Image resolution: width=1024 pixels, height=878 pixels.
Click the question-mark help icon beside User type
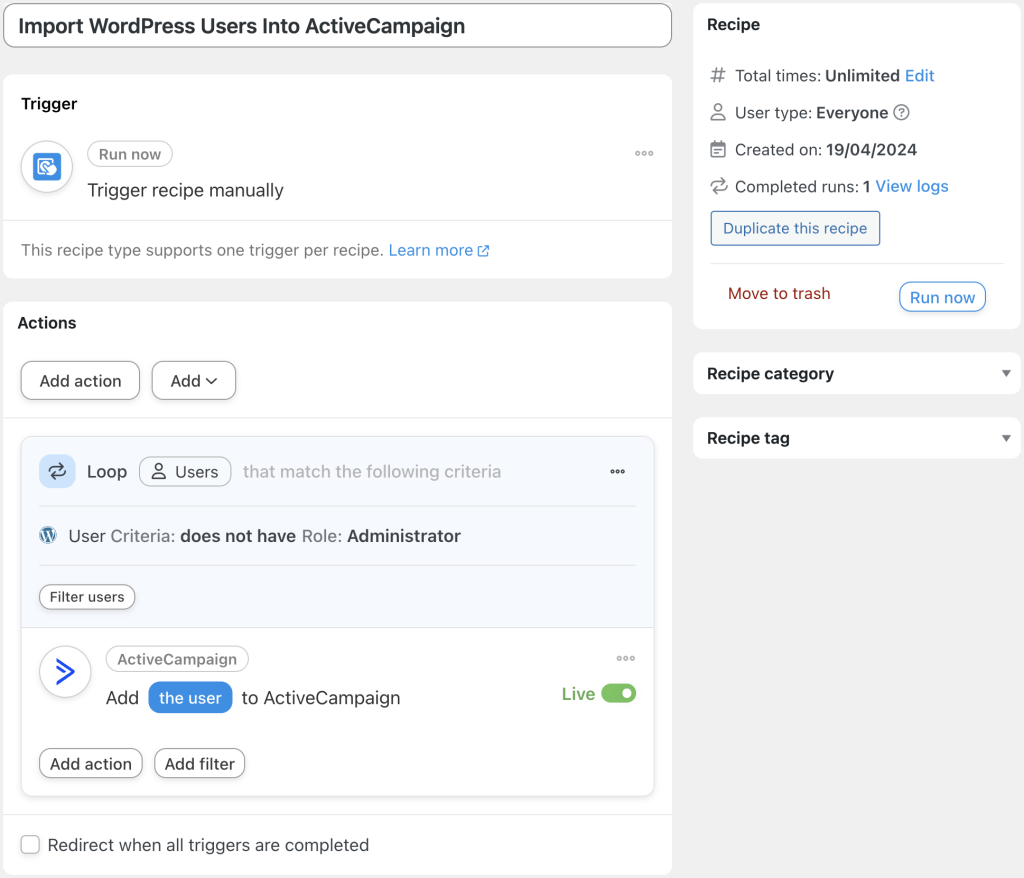(901, 112)
